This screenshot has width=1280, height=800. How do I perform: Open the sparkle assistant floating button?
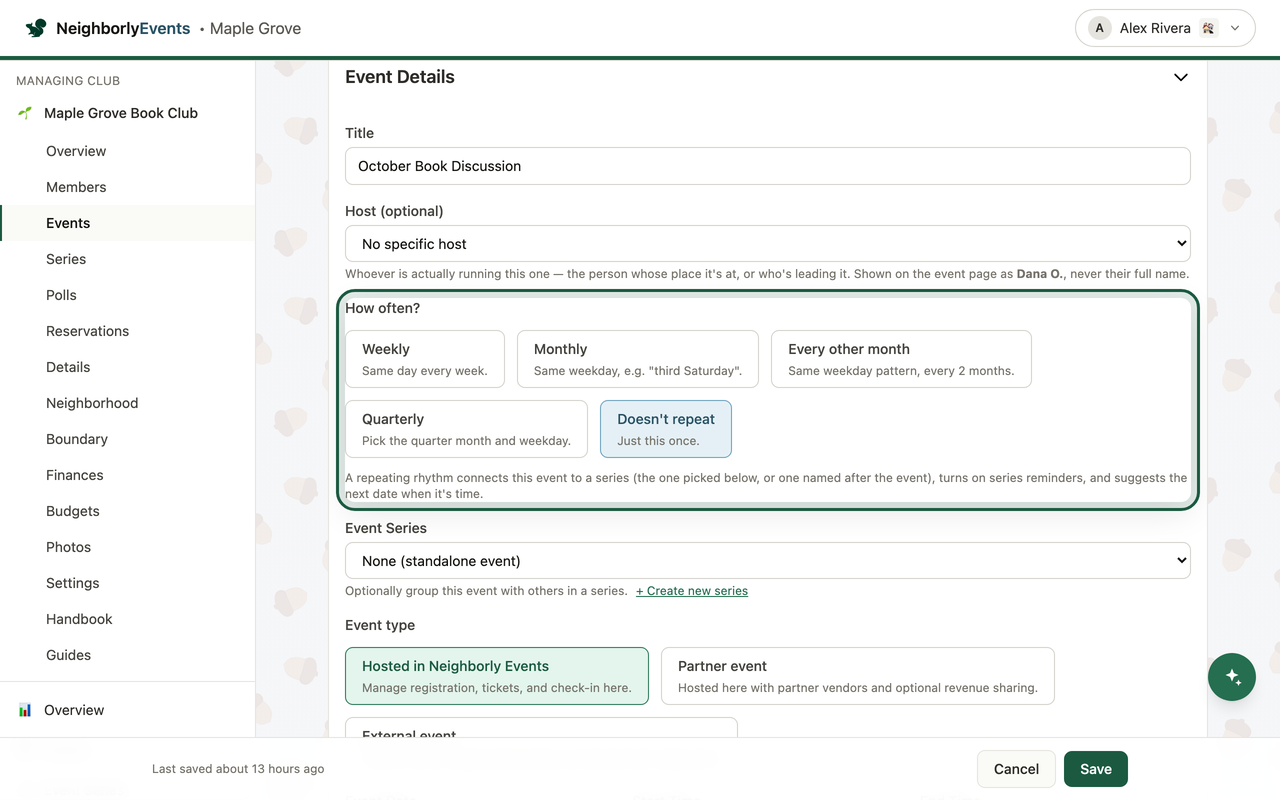coord(1232,677)
